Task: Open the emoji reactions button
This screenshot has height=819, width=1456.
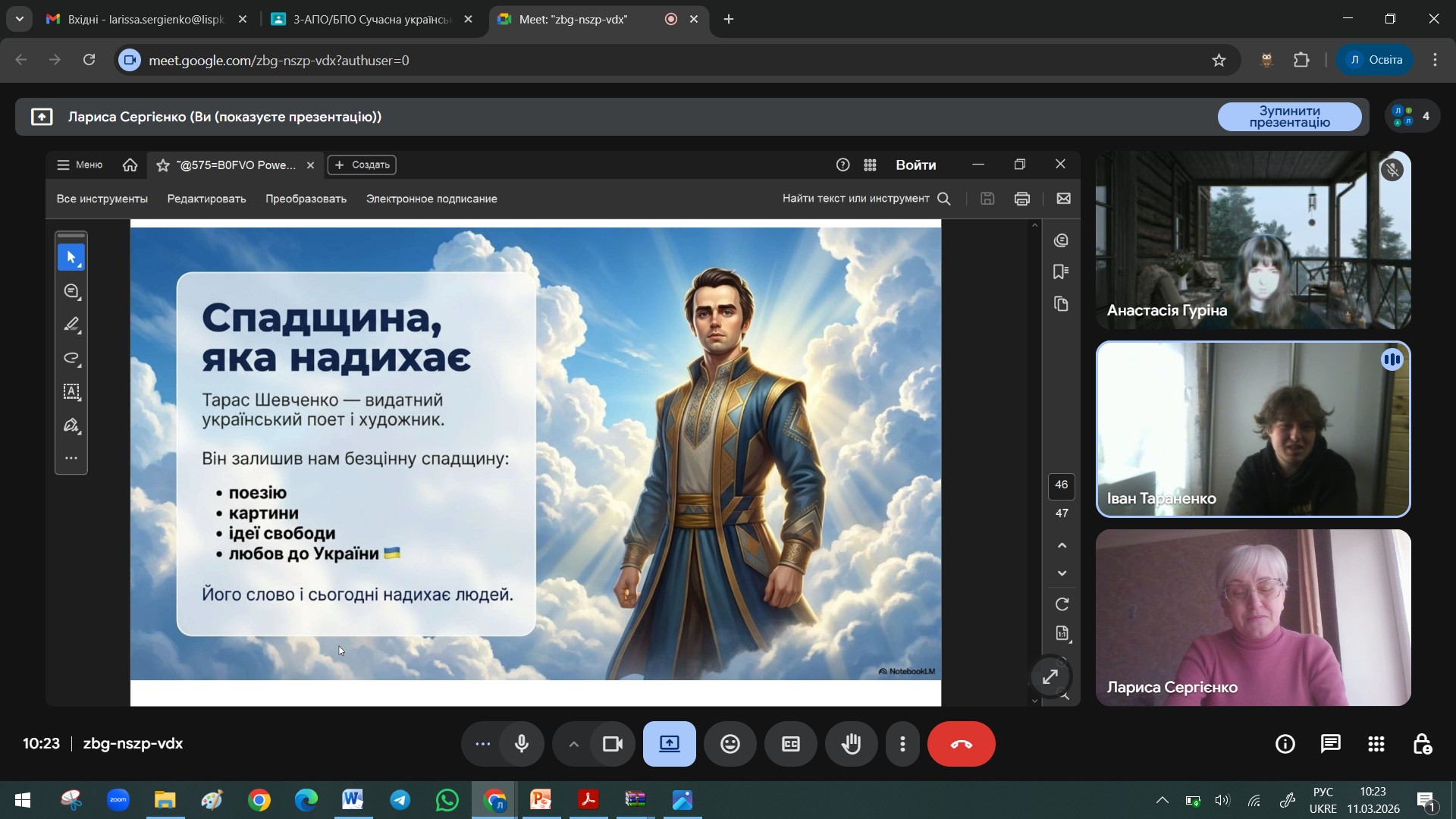Action: click(730, 744)
